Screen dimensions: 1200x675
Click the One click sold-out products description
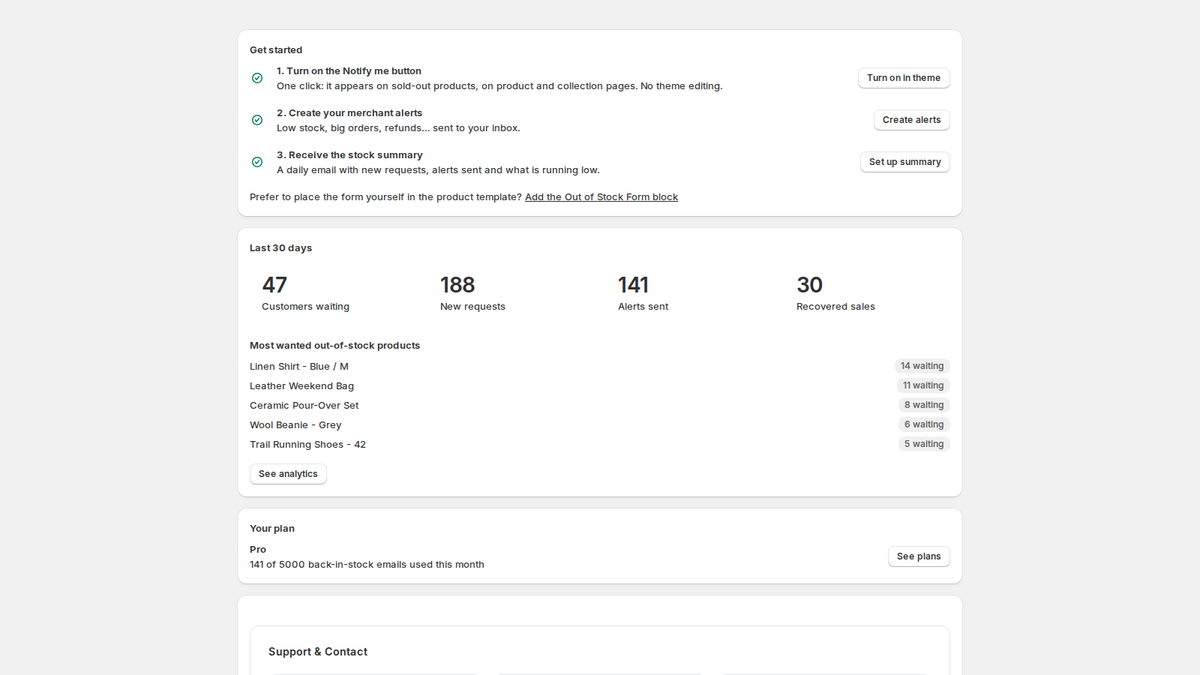point(500,86)
